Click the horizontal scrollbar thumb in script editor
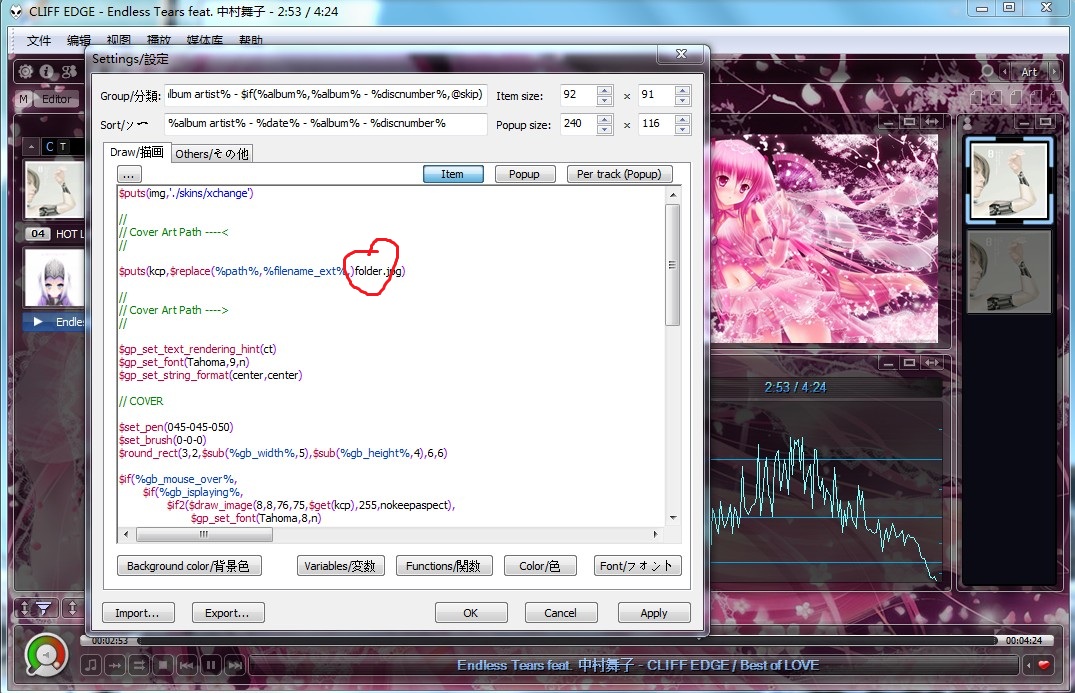This screenshot has height=693, width=1075. pos(204,534)
